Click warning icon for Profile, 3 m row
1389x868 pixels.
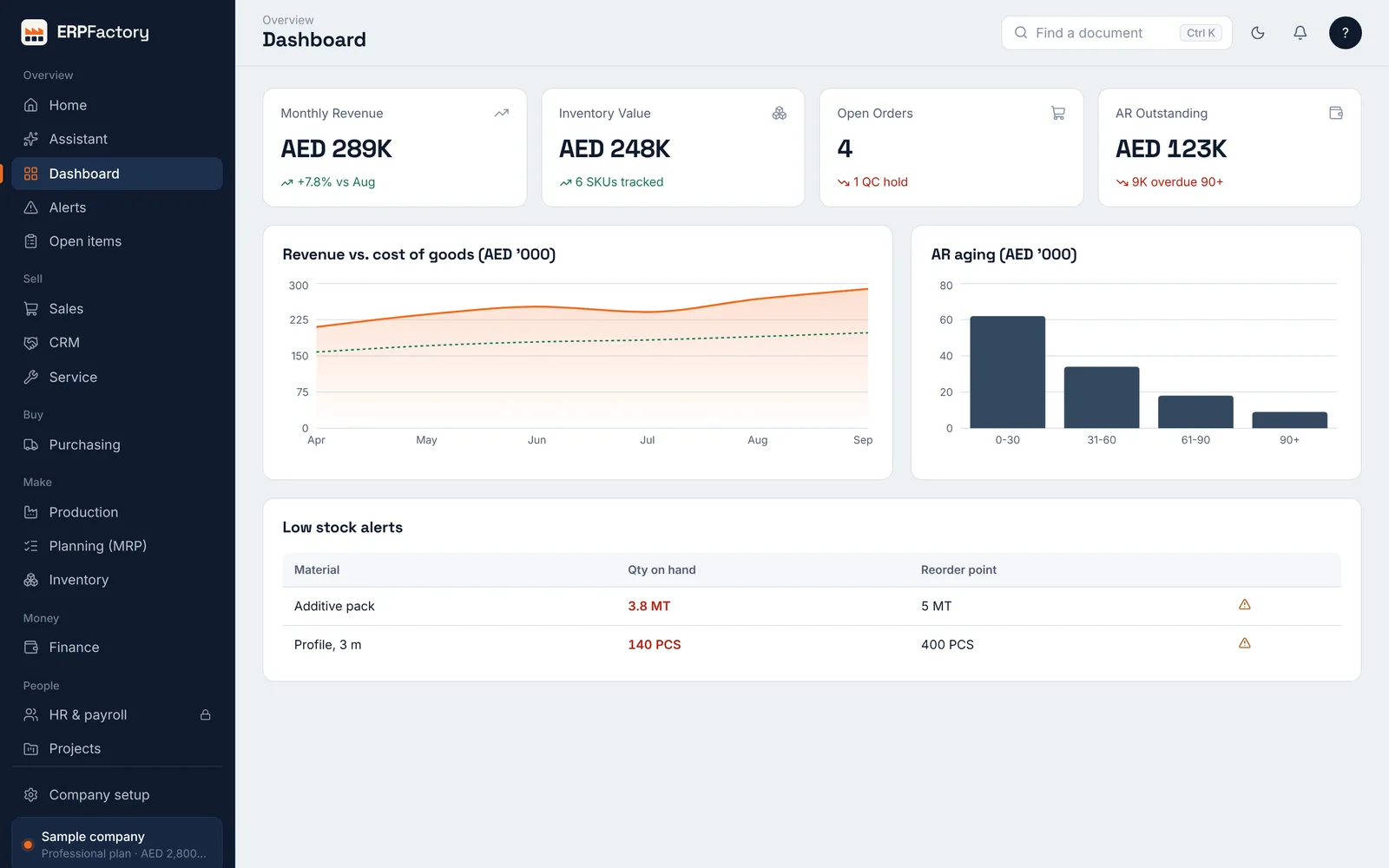point(1244,643)
